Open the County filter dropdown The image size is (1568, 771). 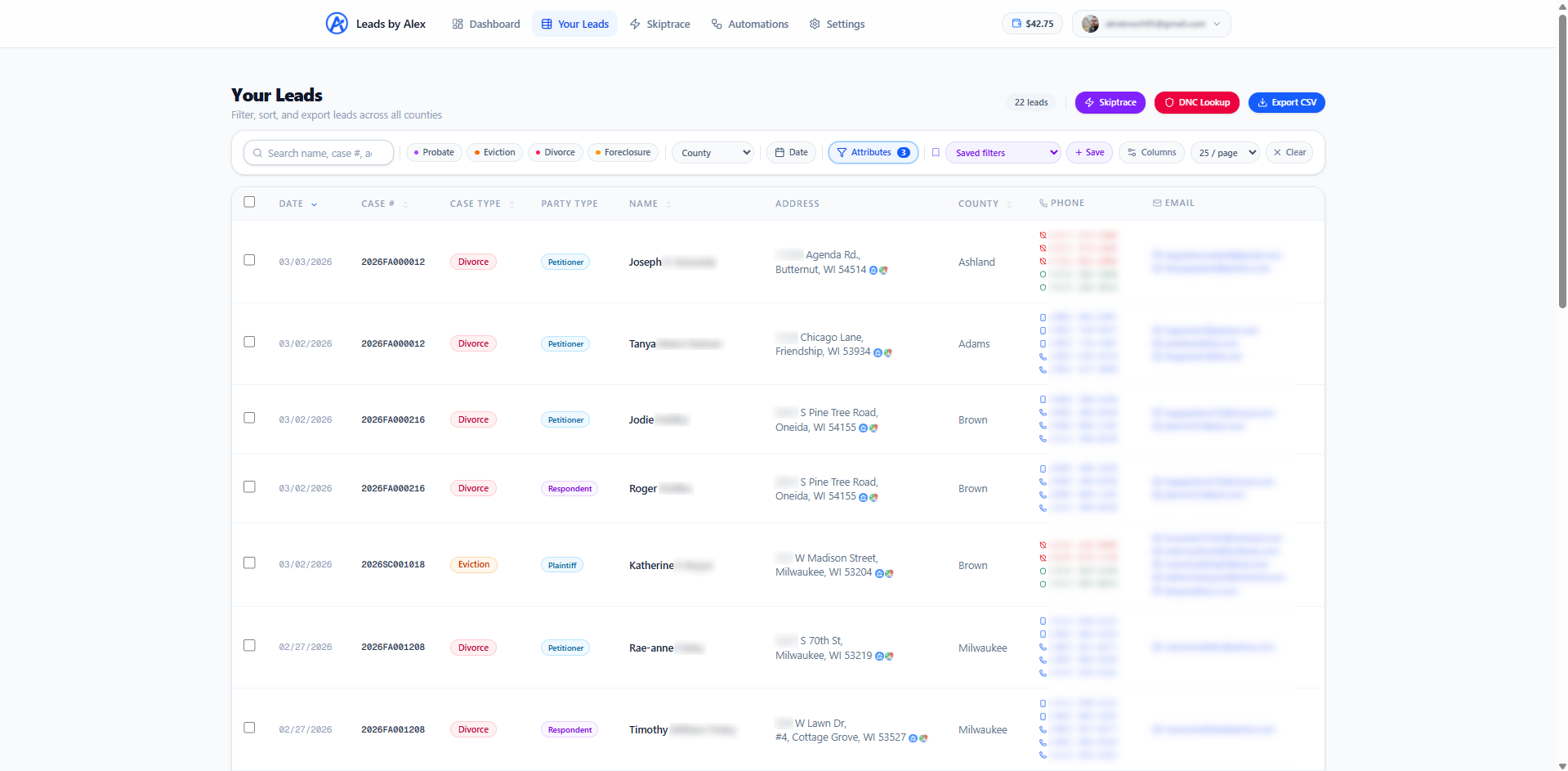tap(713, 153)
